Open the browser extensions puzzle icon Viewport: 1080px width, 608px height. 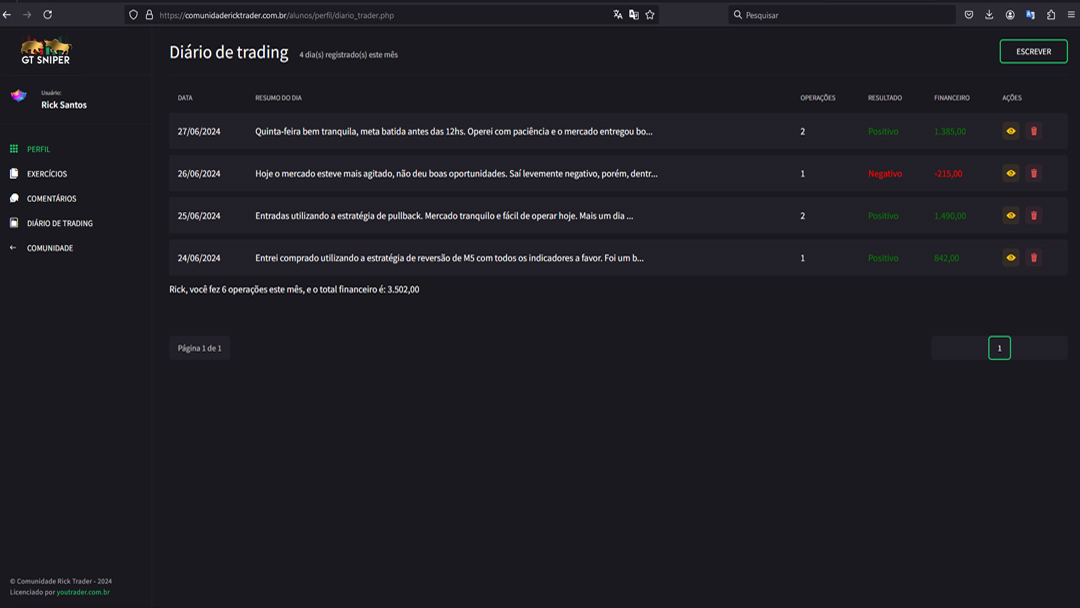coord(1051,15)
